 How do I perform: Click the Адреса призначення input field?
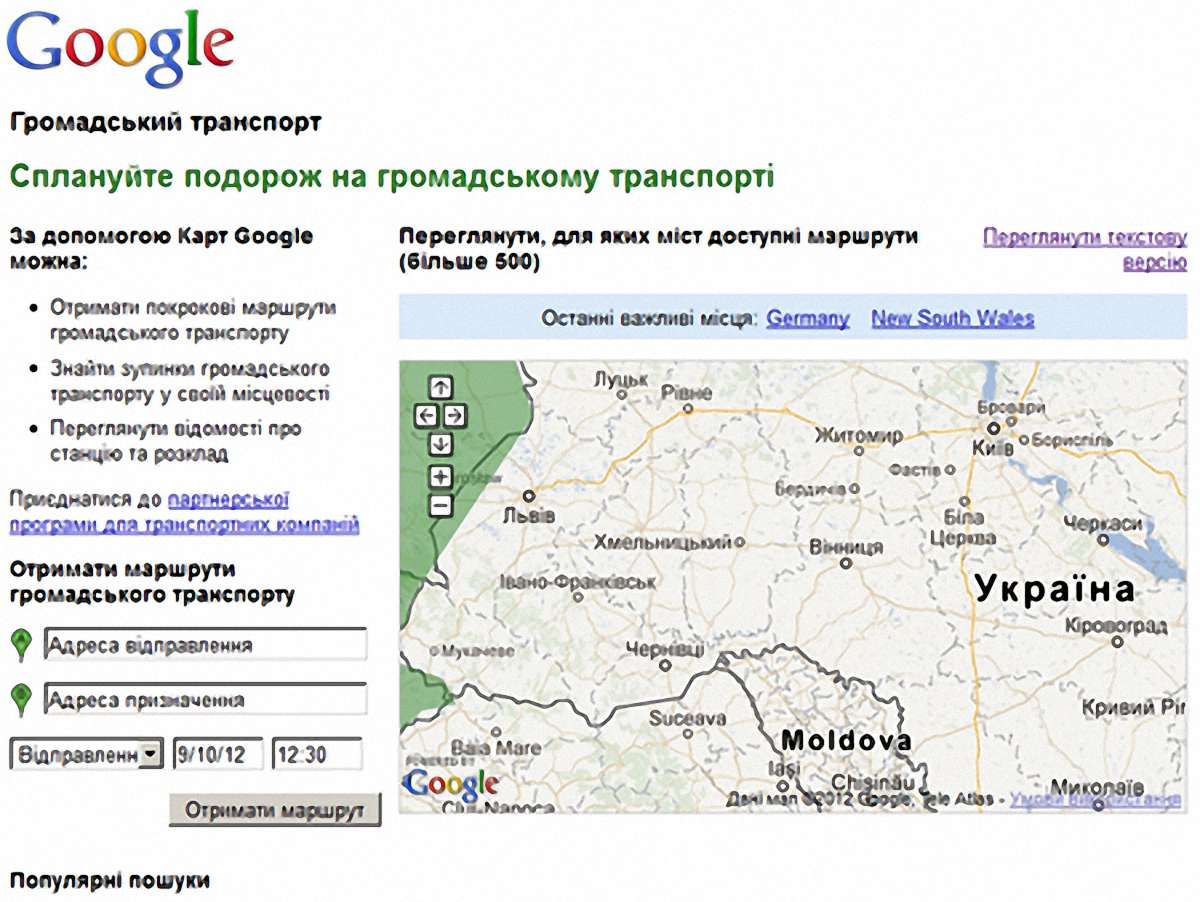[x=206, y=699]
